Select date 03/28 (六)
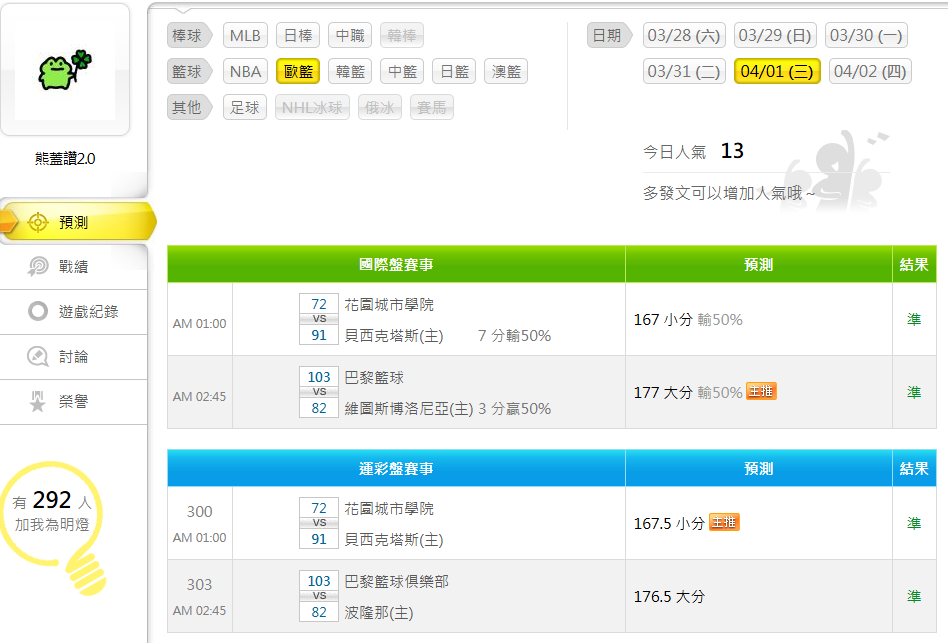 [684, 36]
